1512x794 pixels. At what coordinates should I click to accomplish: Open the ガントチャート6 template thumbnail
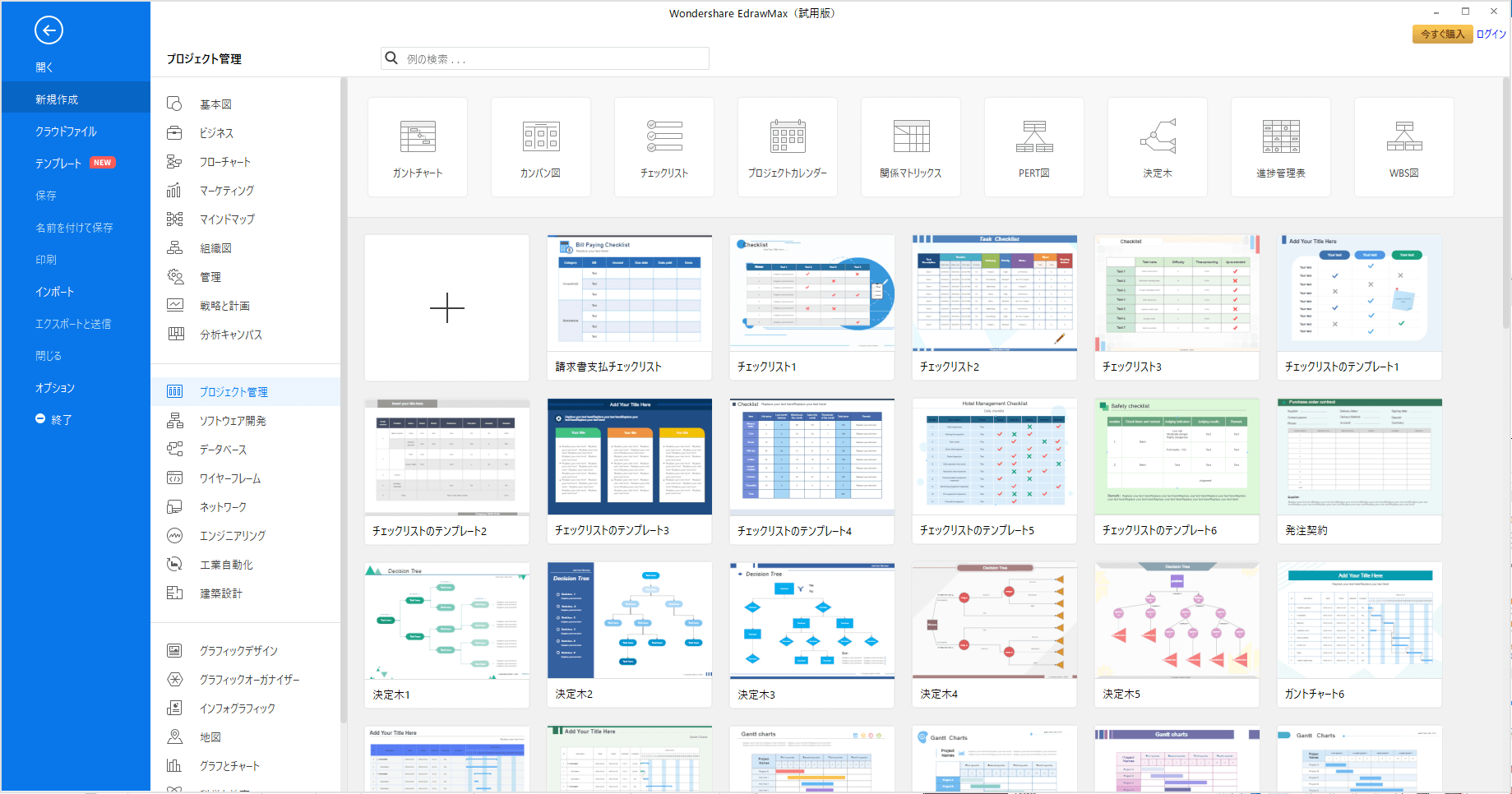coord(1360,635)
